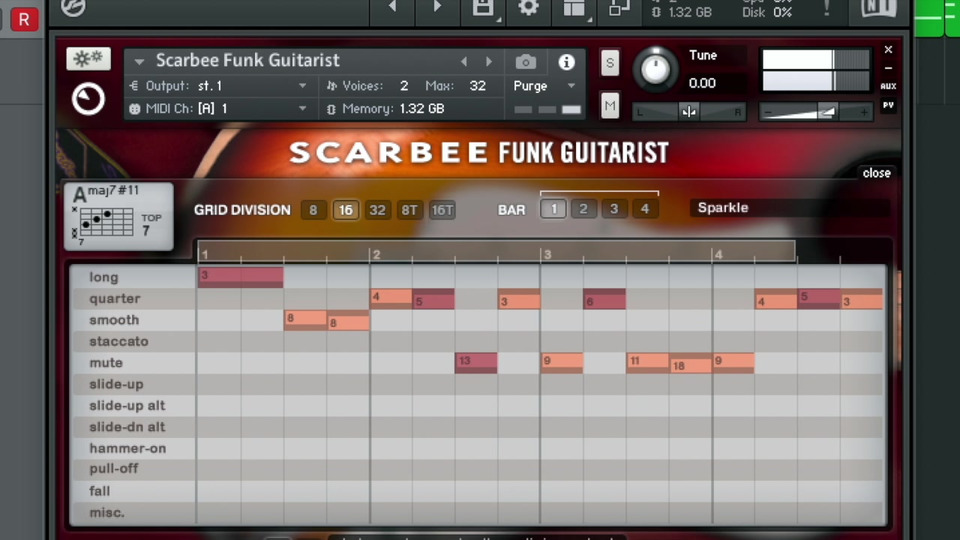Screen dimensions: 960x540
Task: Adjust the volume slider
Action: [x=816, y=112]
